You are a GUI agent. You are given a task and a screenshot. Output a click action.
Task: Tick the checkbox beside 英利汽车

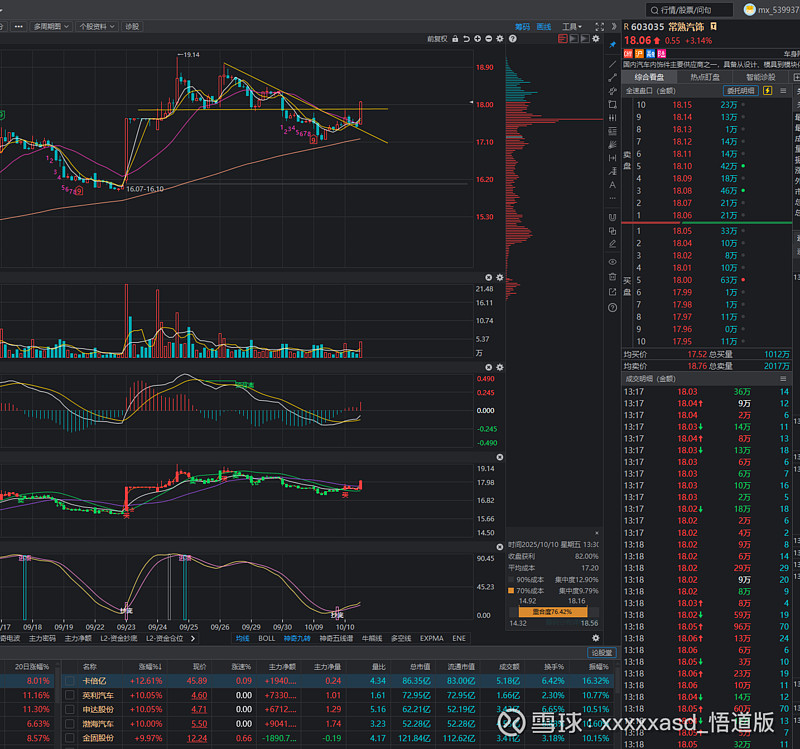point(69,694)
